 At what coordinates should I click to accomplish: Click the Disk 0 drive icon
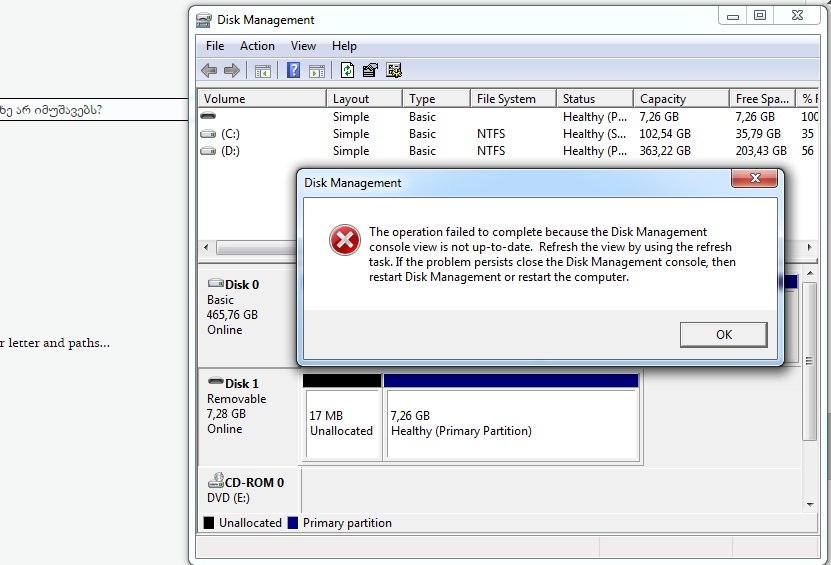(x=216, y=282)
